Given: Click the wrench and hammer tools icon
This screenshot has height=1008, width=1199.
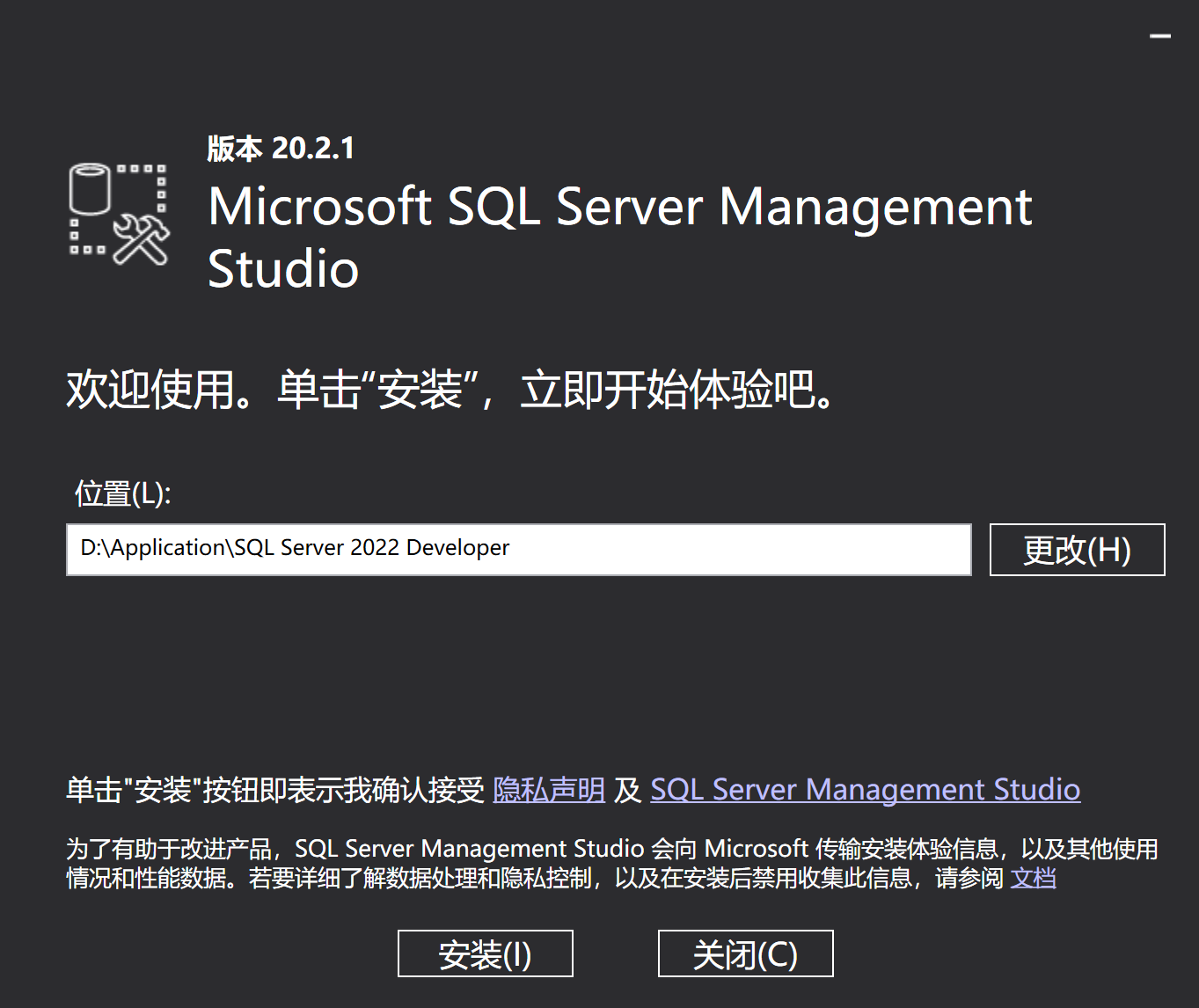Looking at the screenshot, I should [x=141, y=240].
